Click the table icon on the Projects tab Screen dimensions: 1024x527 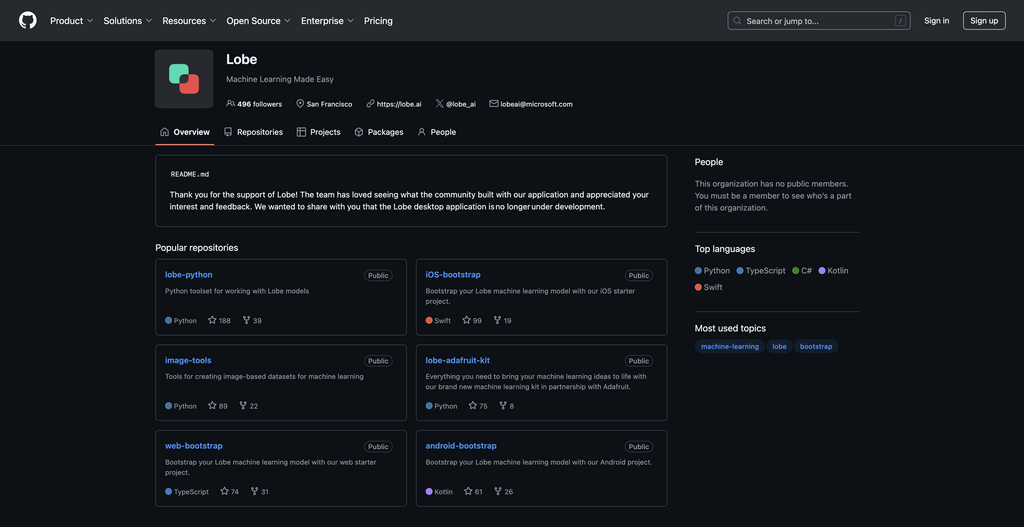coord(301,132)
